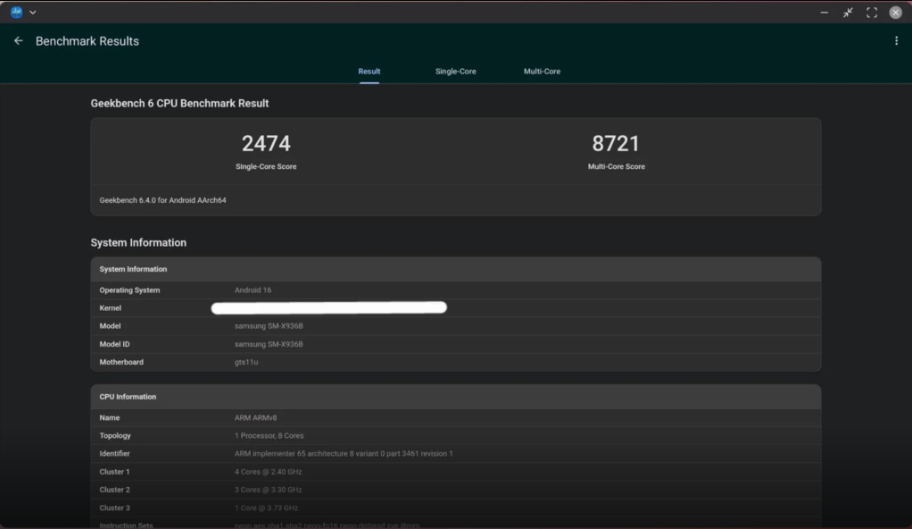Image resolution: width=912 pixels, height=529 pixels.
Task: Select samsung SM-X936B in the Model row
Action: (269, 326)
